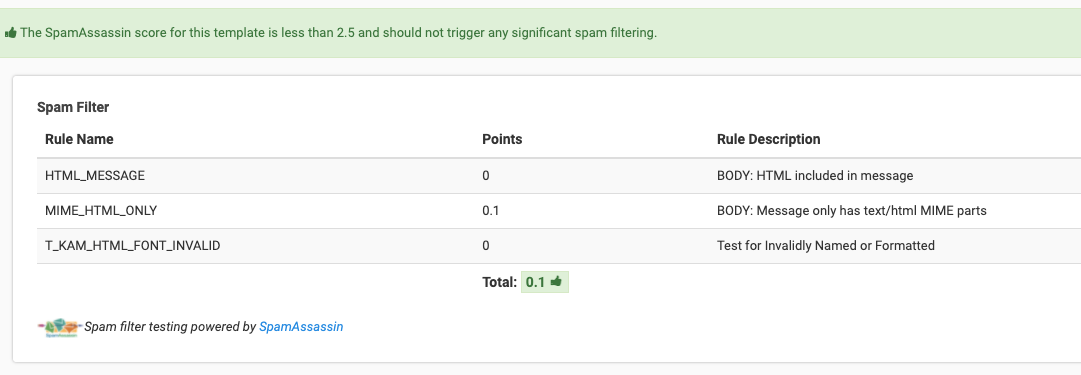1081x375 pixels.
Task: Click the SpamAssassin logo image
Action: click(x=59, y=327)
